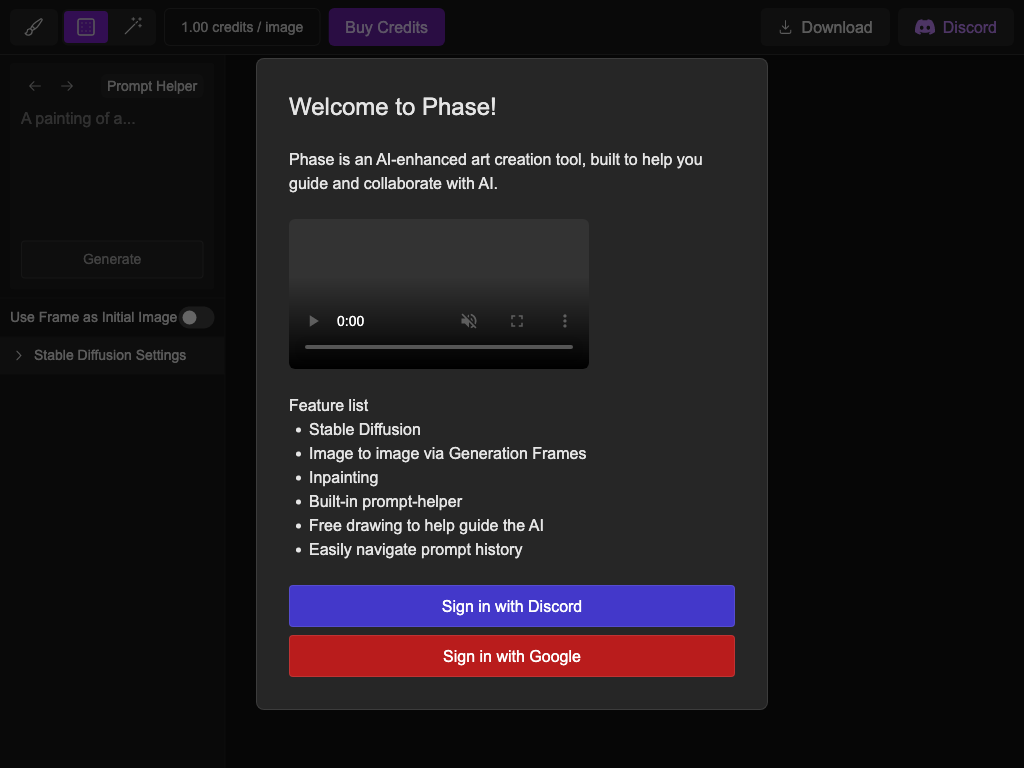Viewport: 1024px width, 768px height.
Task: Select the paintbrush drawing tool
Action: (x=34, y=27)
